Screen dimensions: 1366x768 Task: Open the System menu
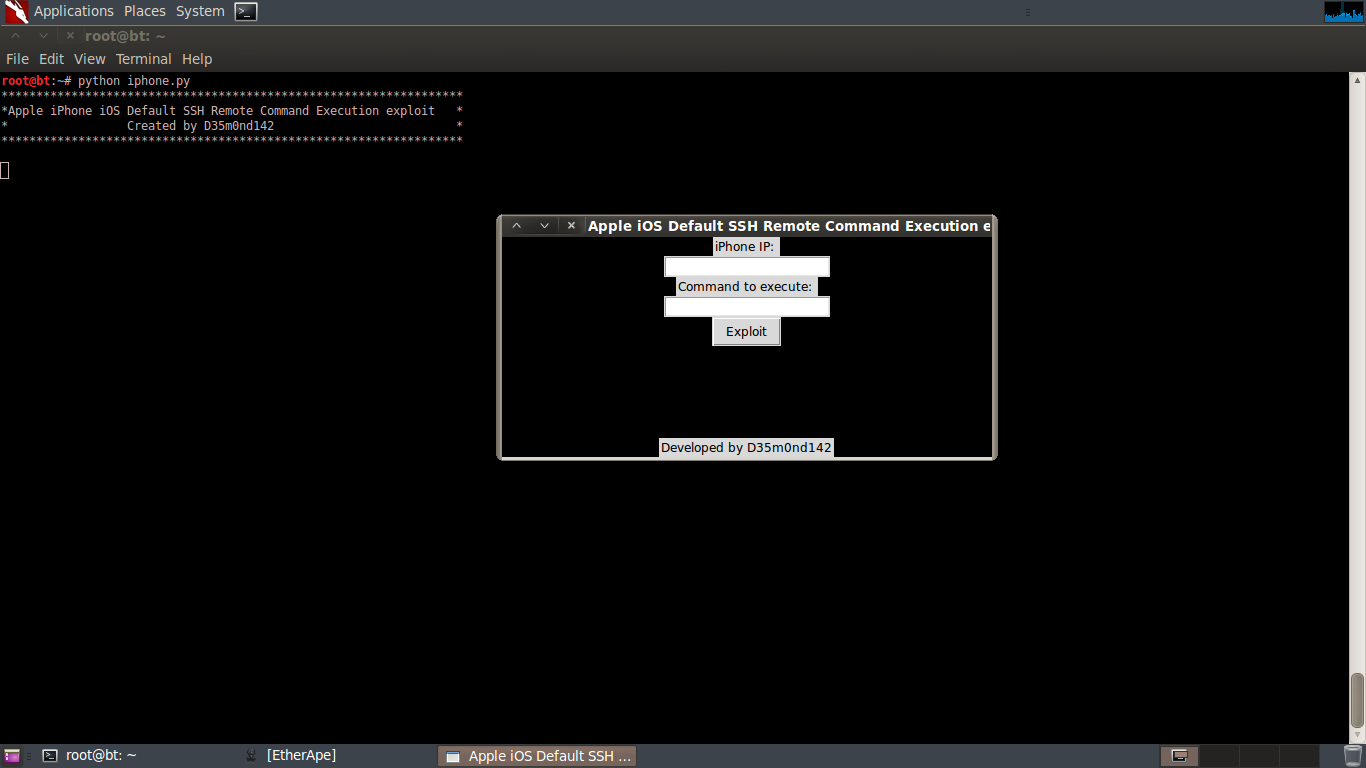pyautogui.click(x=200, y=12)
